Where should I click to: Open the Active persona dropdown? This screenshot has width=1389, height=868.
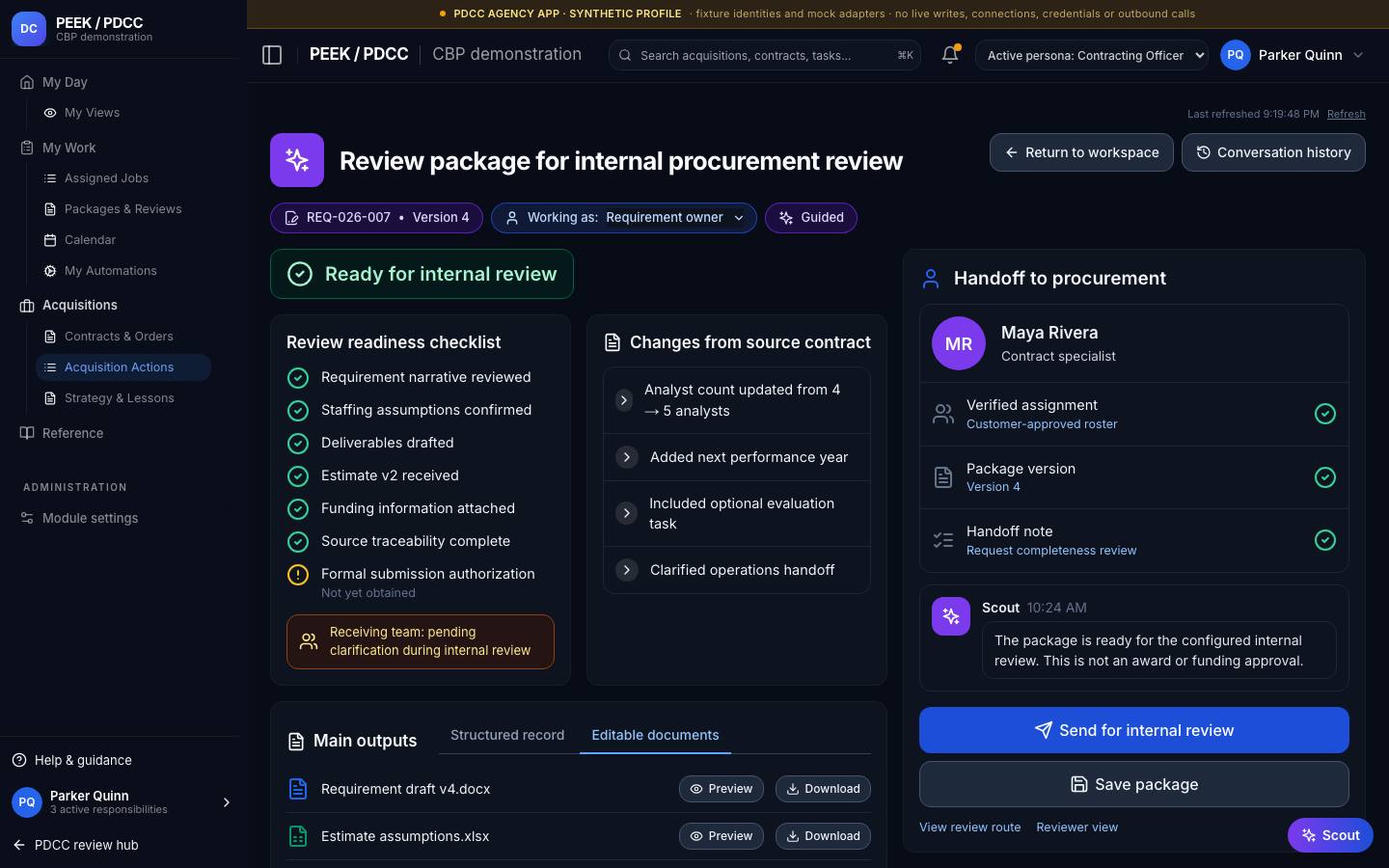[1092, 55]
